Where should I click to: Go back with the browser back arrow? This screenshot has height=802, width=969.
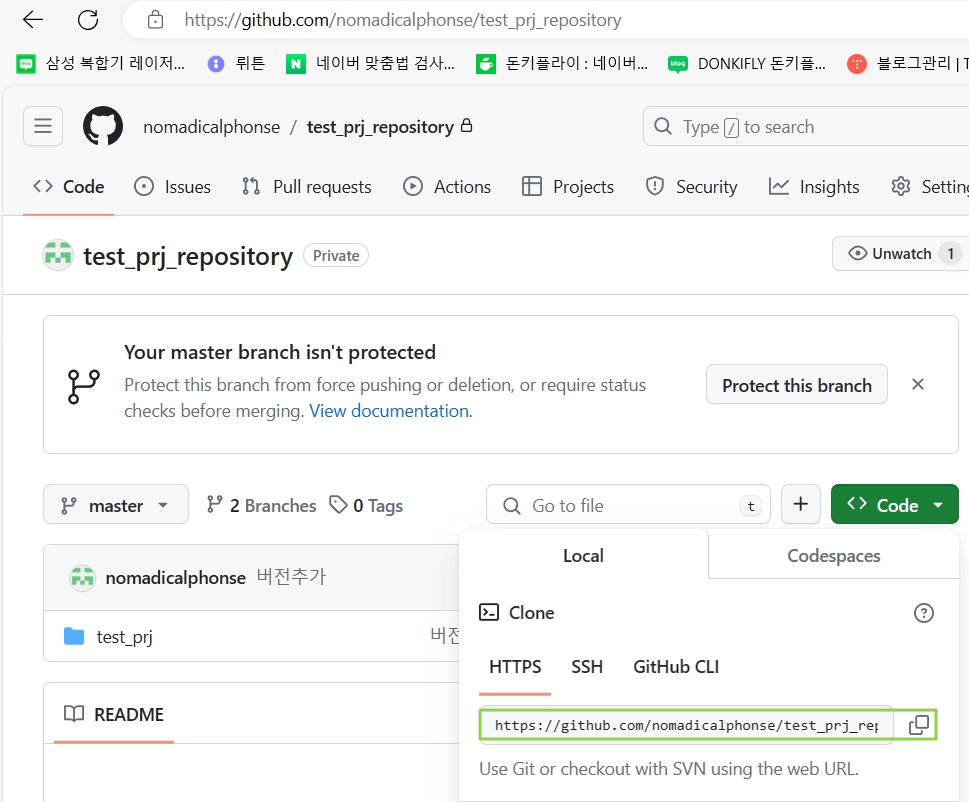click(33, 20)
